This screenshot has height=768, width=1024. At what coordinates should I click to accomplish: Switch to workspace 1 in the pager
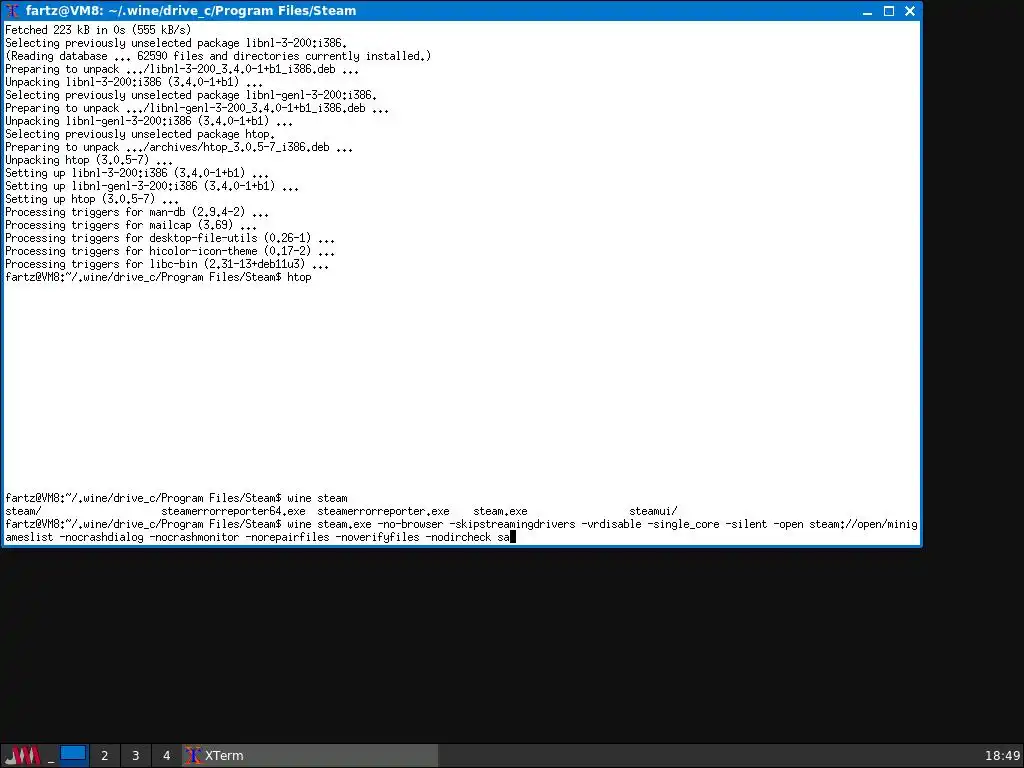[x=73, y=755]
